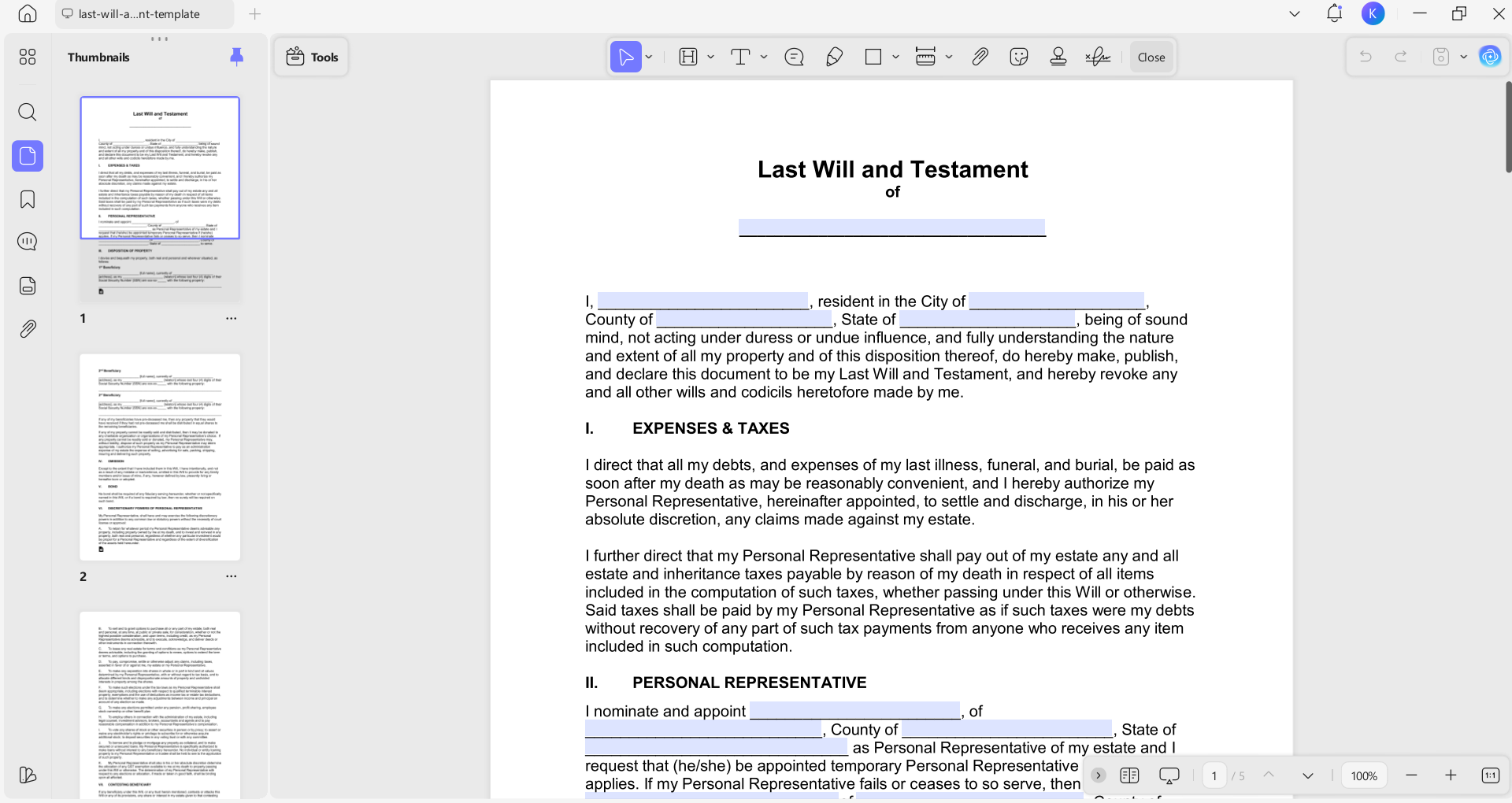The image size is (1512, 803).
Task: Toggle the Thumbnails page panel icon
Action: [28, 156]
